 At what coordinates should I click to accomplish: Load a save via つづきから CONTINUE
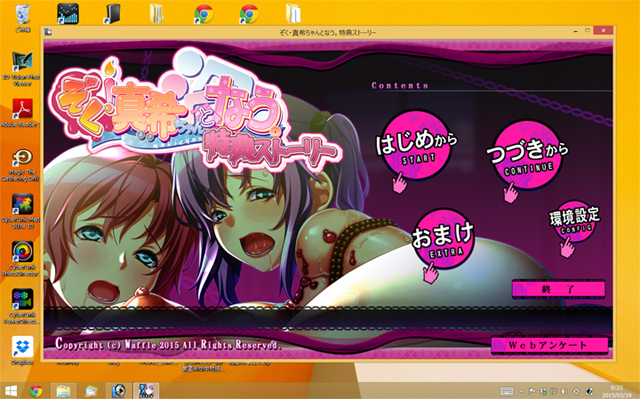coord(527,155)
